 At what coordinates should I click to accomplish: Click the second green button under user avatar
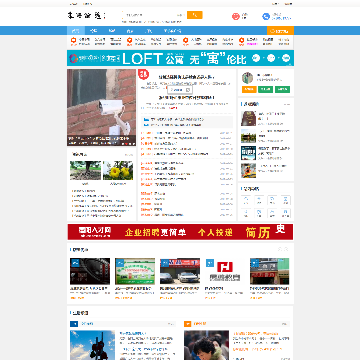283,89
